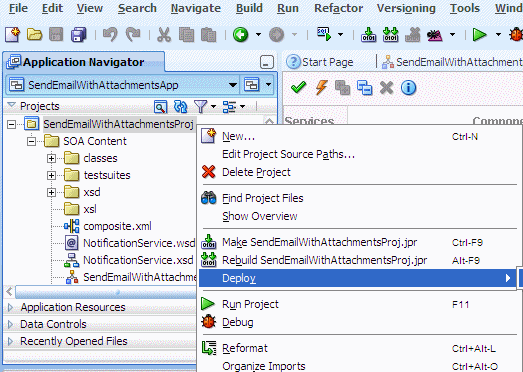The width and height of the screenshot is (523, 372).
Task: Open the Tools menu
Action: tap(465, 8)
